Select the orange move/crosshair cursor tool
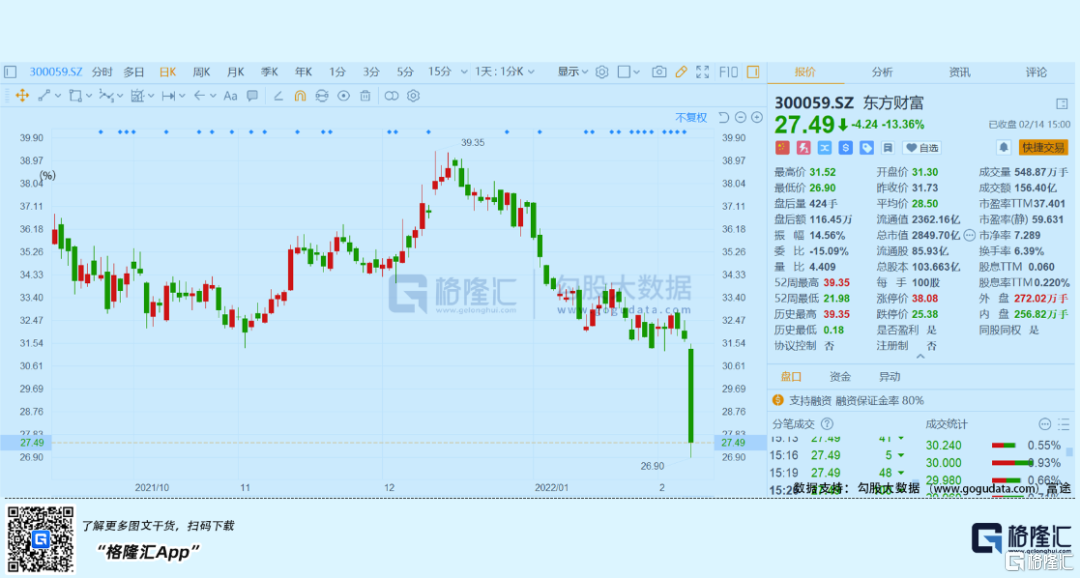The height and width of the screenshot is (578, 1080). (22, 96)
